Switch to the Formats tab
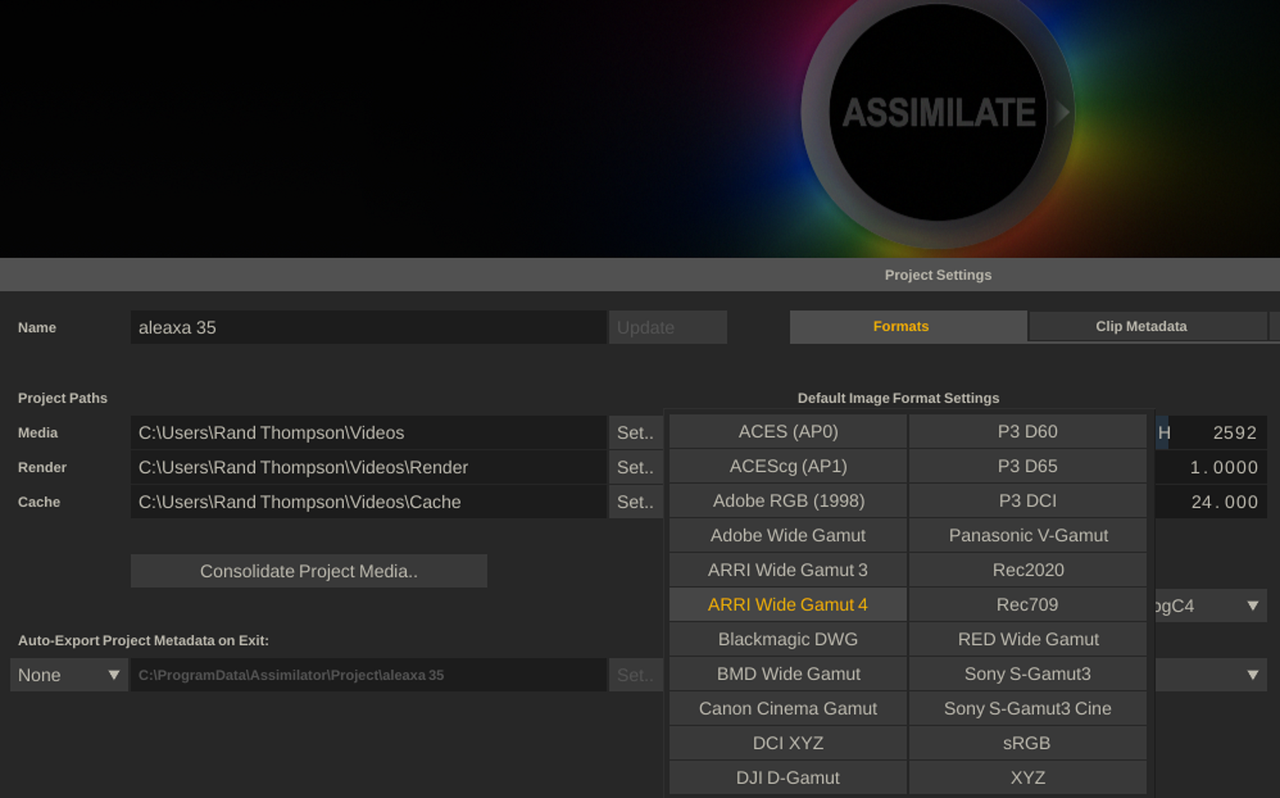This screenshot has height=798, width=1280. pos(908,326)
